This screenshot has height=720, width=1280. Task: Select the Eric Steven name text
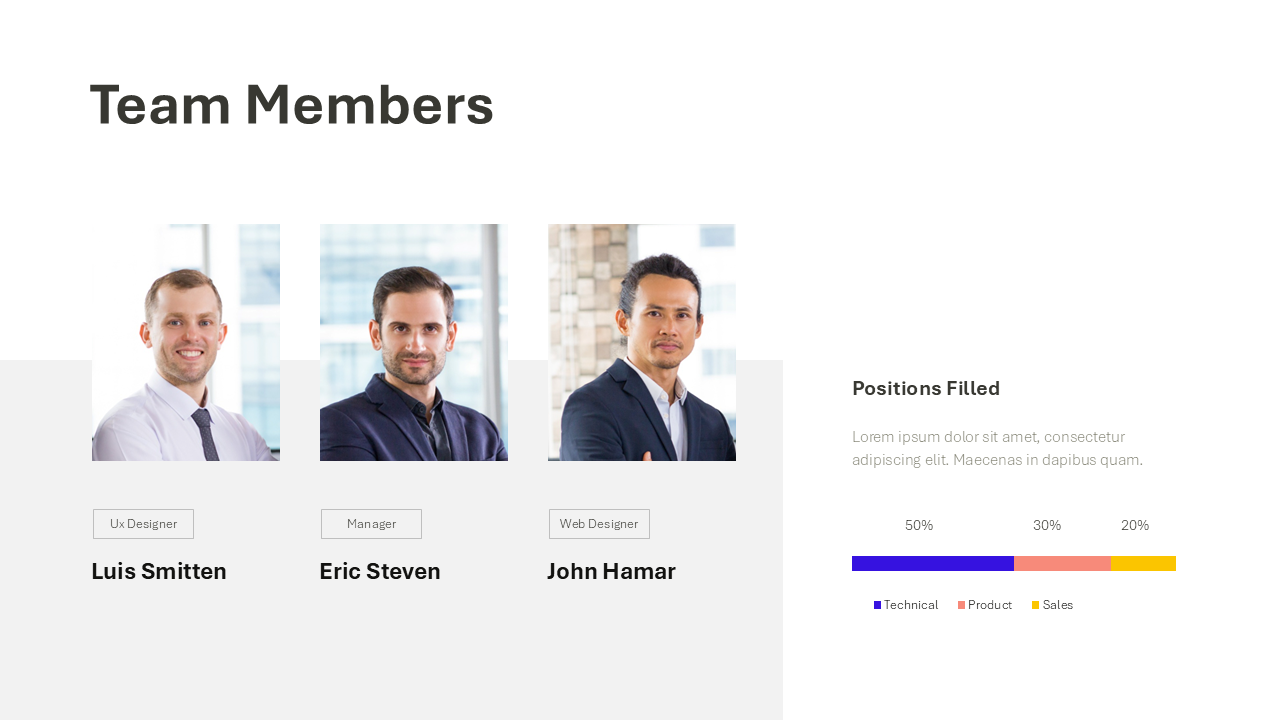(380, 571)
